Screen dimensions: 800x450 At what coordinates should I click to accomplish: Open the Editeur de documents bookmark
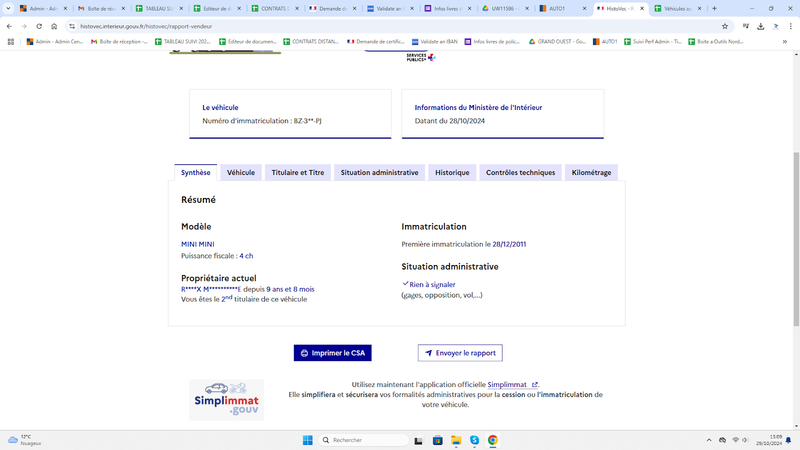pyautogui.click(x=247, y=42)
